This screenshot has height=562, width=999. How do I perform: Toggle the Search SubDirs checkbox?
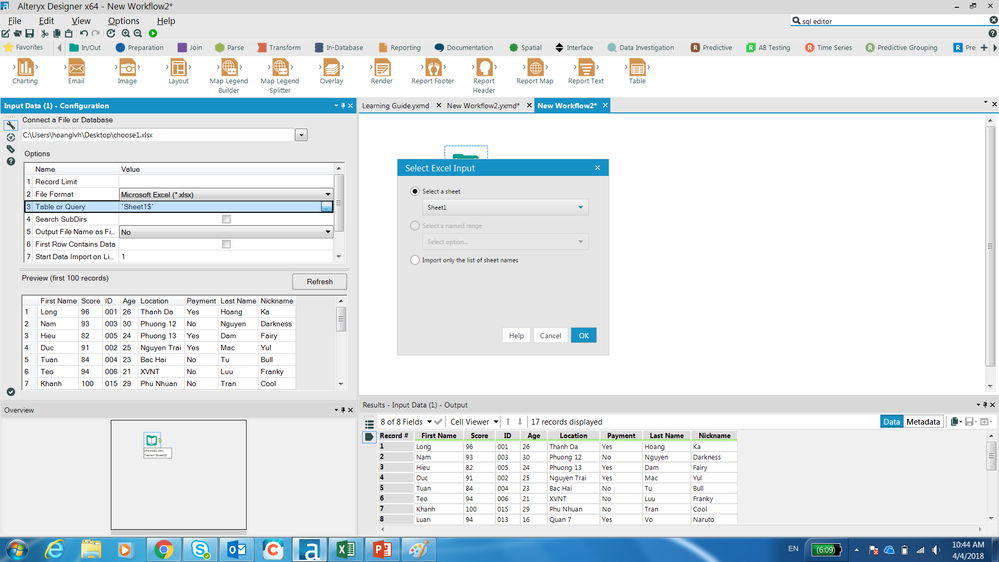(226, 219)
